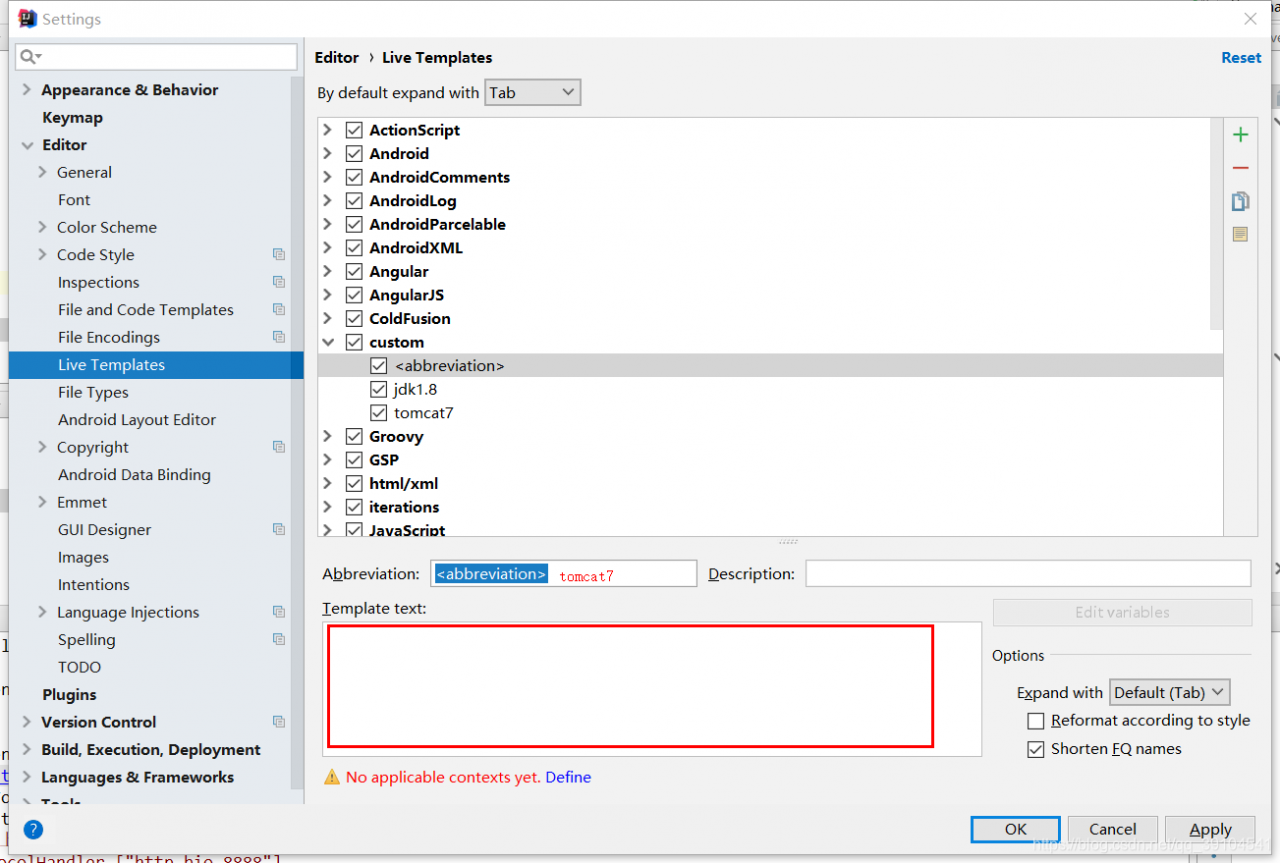Click the Abbreviation input field
The width and height of the screenshot is (1280, 863).
coord(564,574)
